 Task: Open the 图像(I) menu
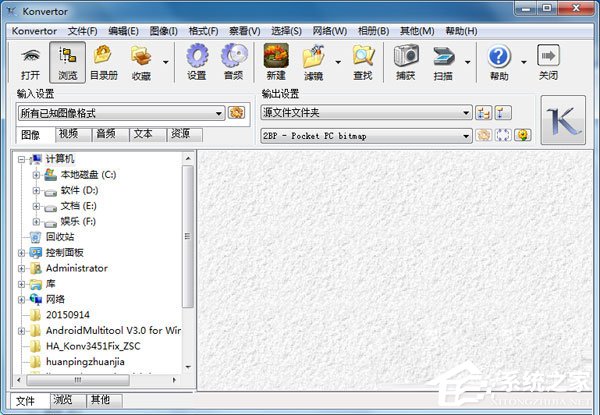click(163, 31)
